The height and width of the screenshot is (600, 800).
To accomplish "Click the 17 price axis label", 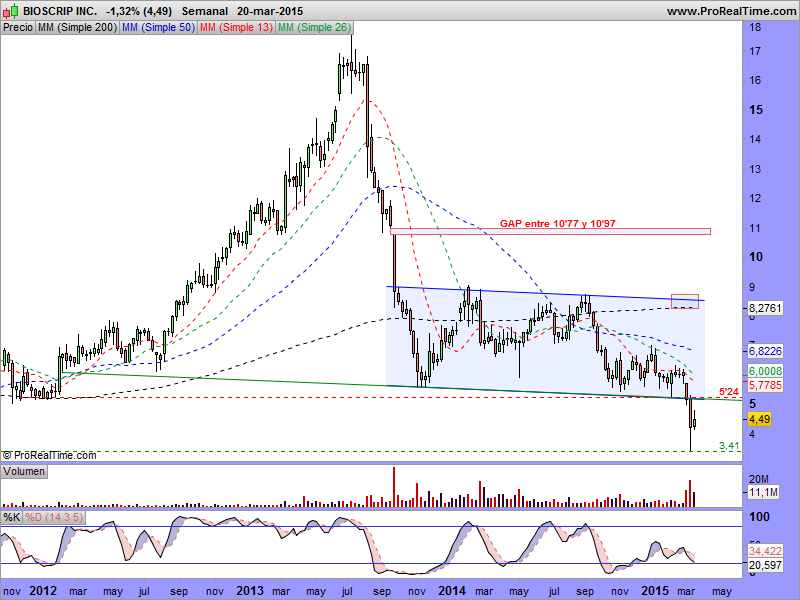I will pyautogui.click(x=755, y=51).
